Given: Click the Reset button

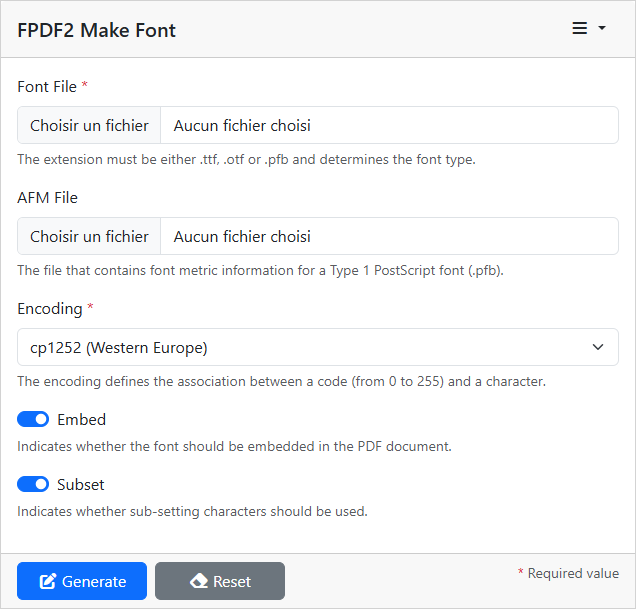Looking at the screenshot, I should point(220,581).
